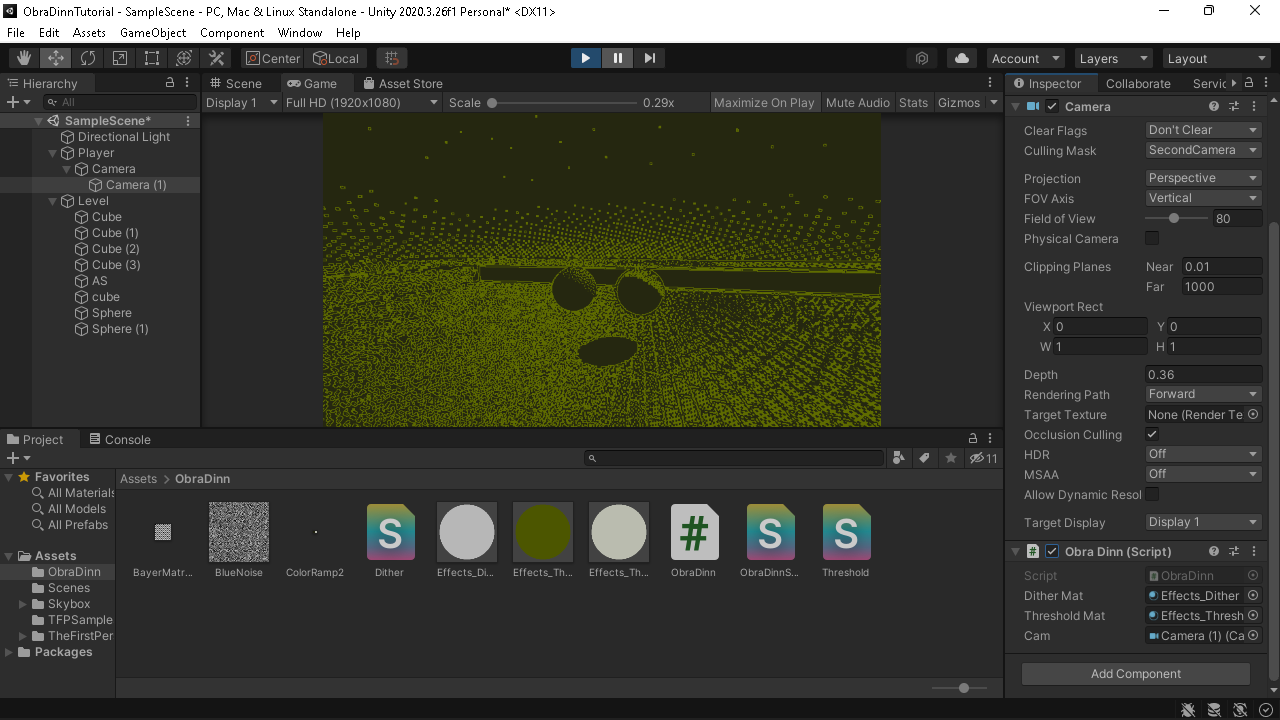1280x720 pixels.
Task: Toggle Maximize On Play
Action: point(764,103)
